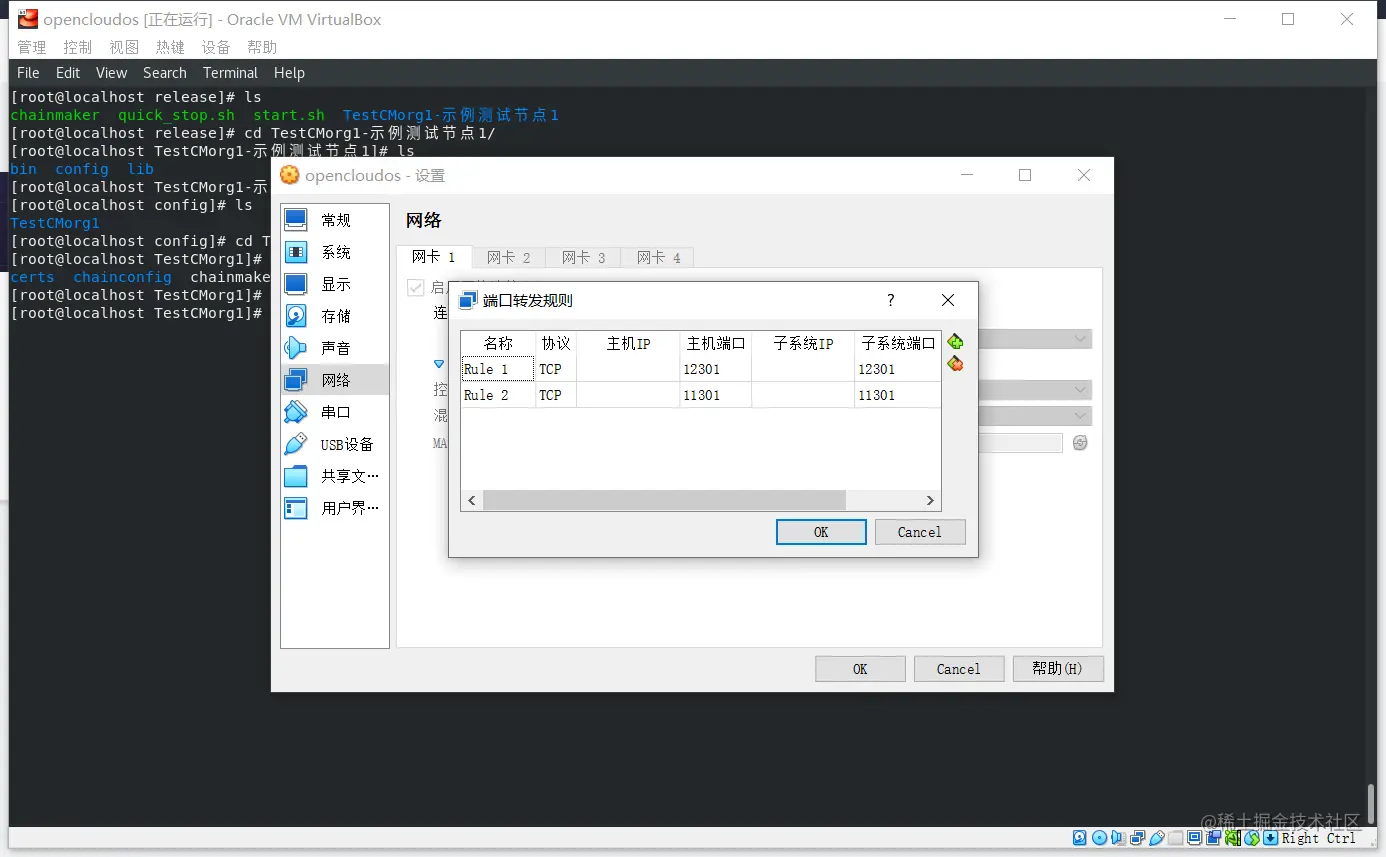Screen dimensions: 1386x857
Task: Open the terminal Search menu
Action: (165, 73)
